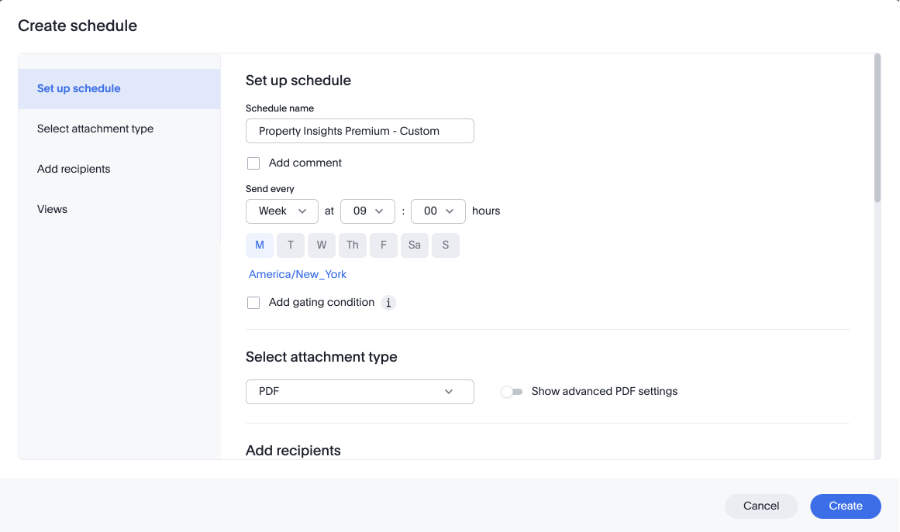
Task: Toggle Show advanced PDF settings switch
Action: pos(512,392)
